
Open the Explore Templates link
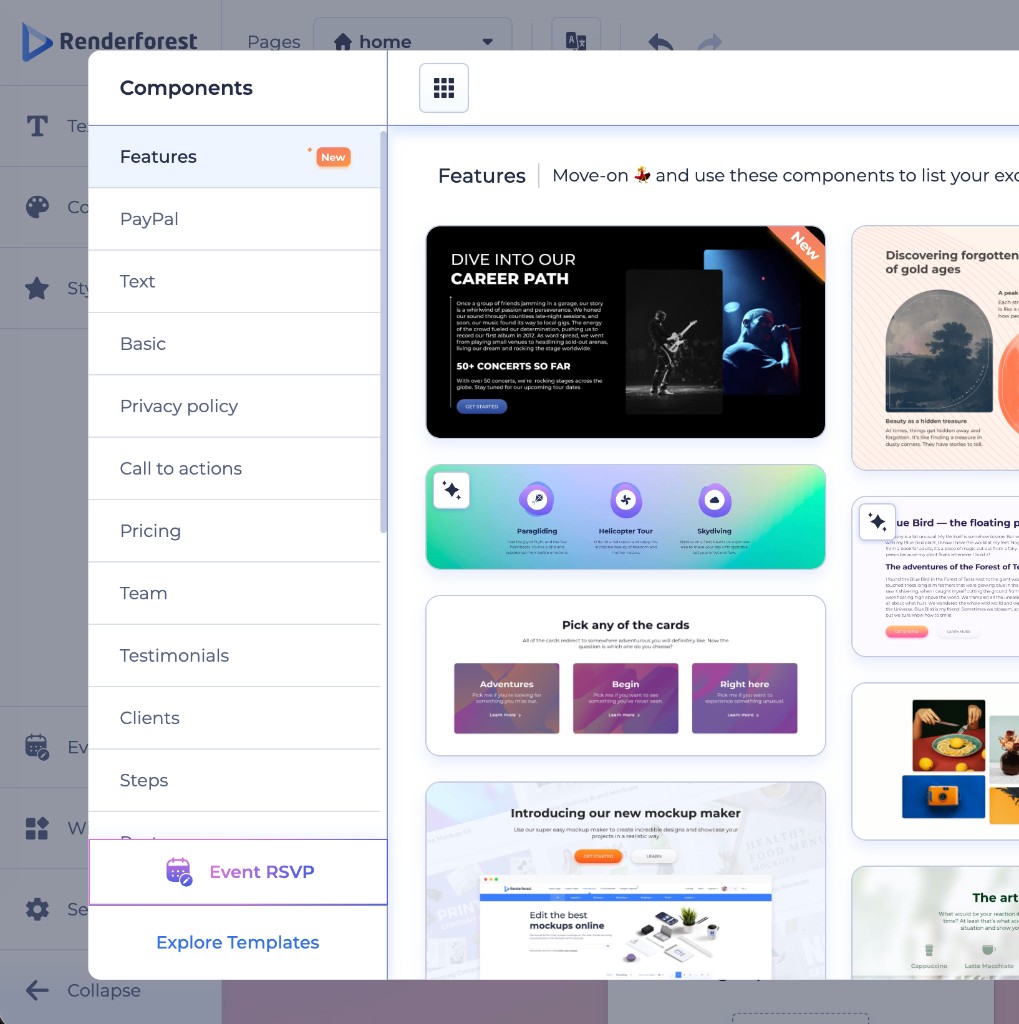tap(238, 942)
